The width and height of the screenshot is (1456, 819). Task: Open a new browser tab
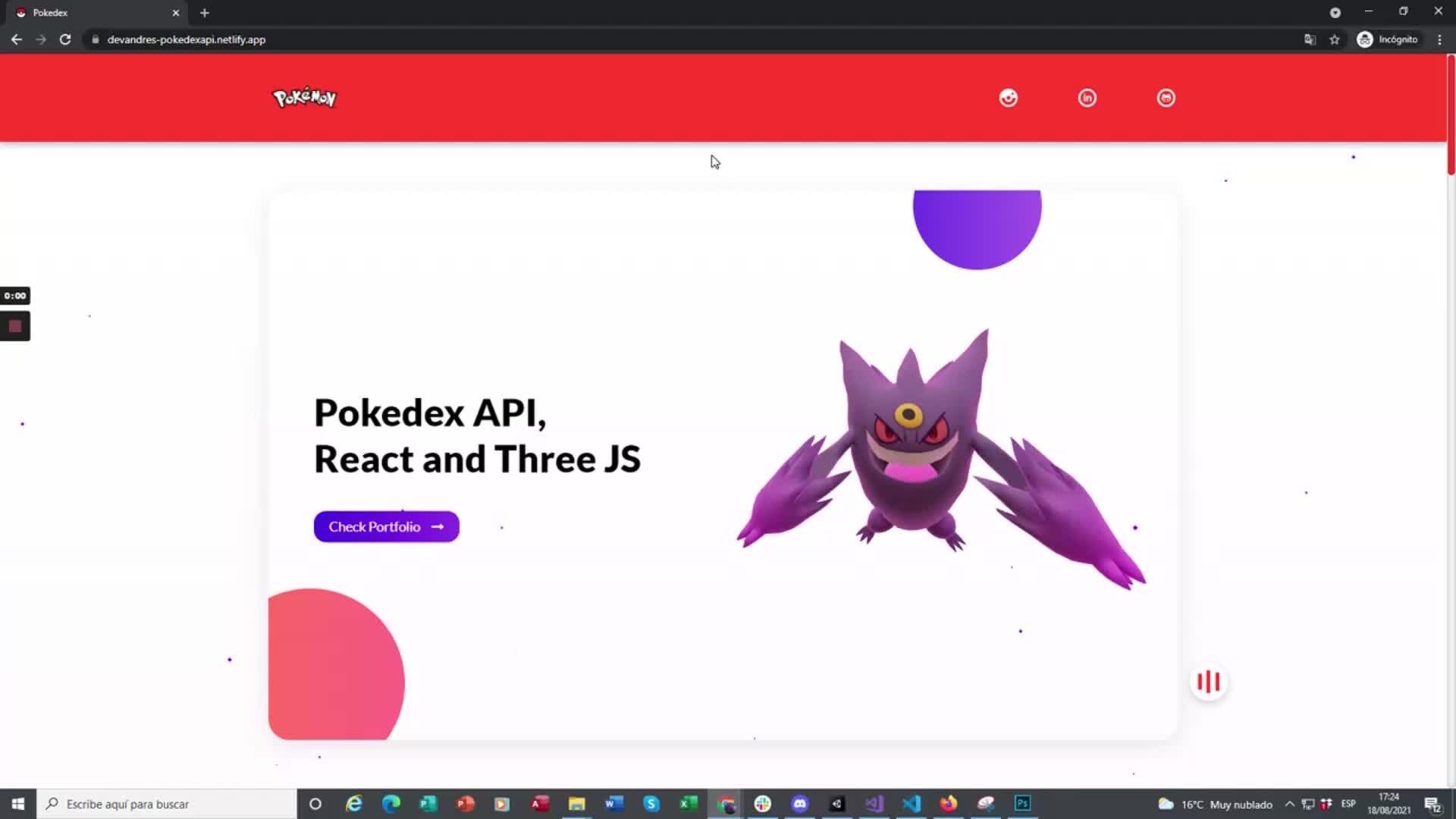[204, 12]
